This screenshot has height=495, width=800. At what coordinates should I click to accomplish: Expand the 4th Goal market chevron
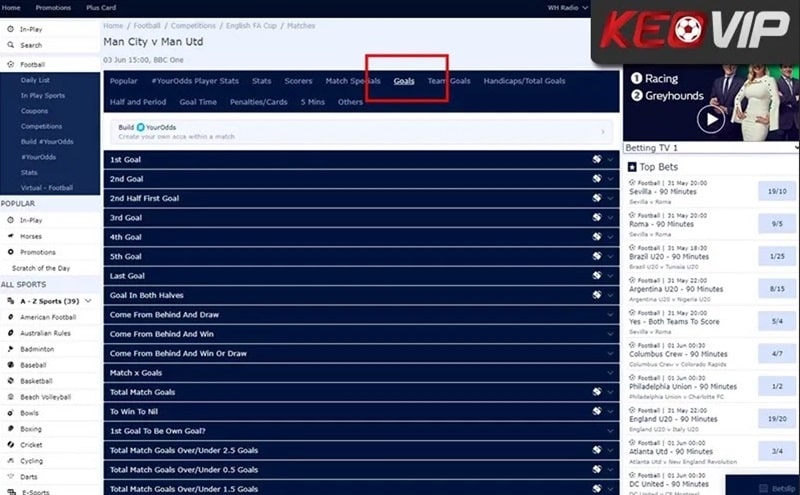tap(610, 237)
